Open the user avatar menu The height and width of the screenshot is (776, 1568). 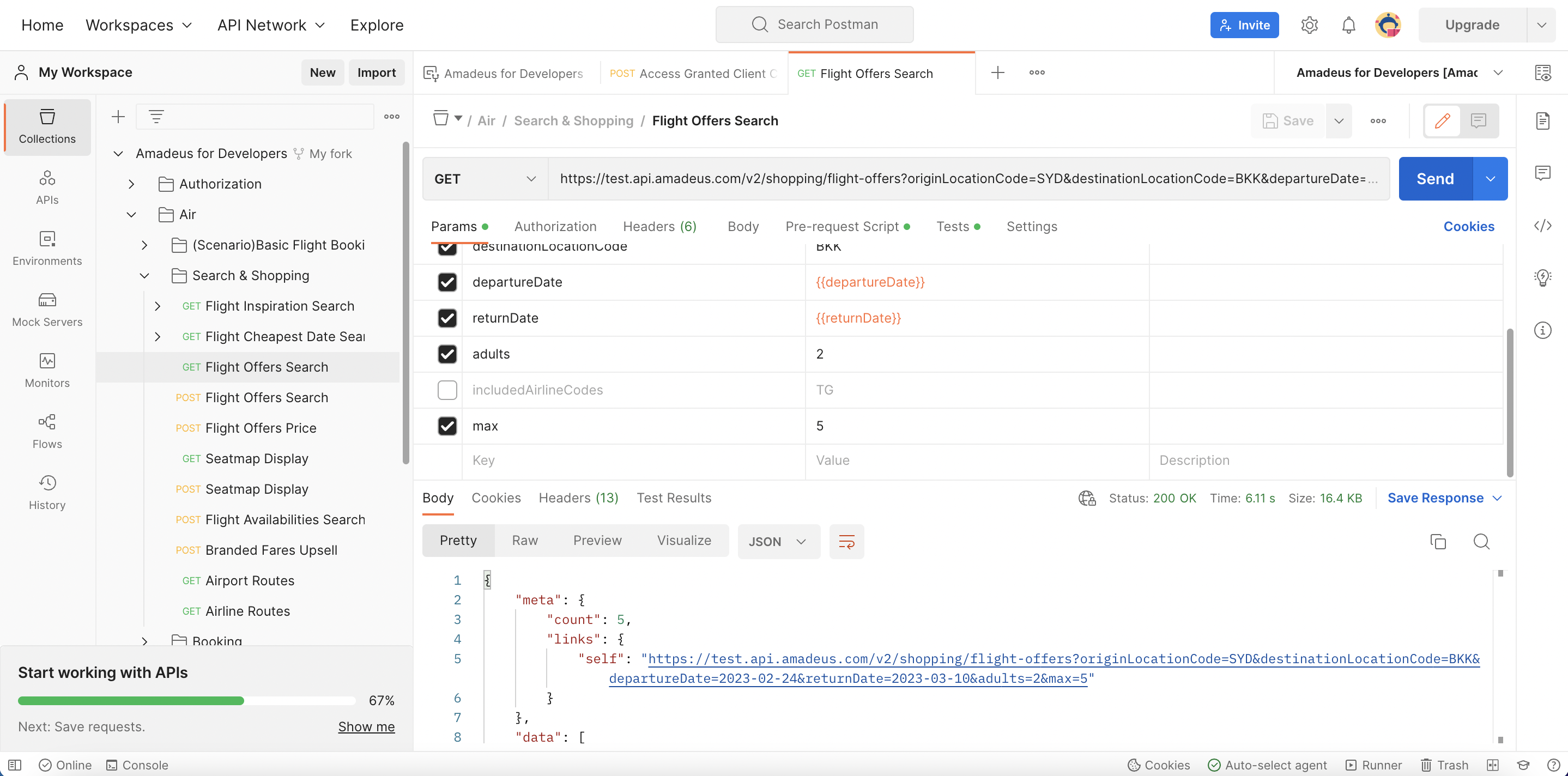[x=1388, y=25]
